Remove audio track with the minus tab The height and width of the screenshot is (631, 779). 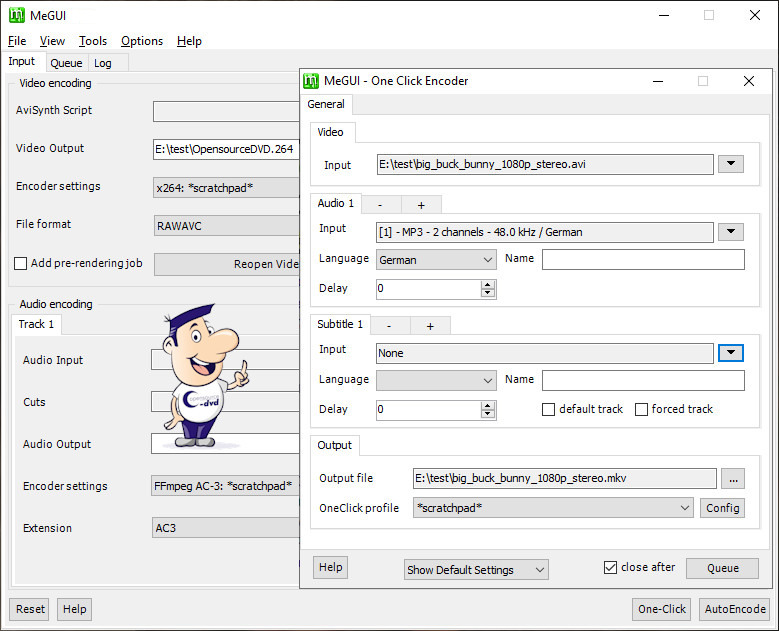point(381,204)
